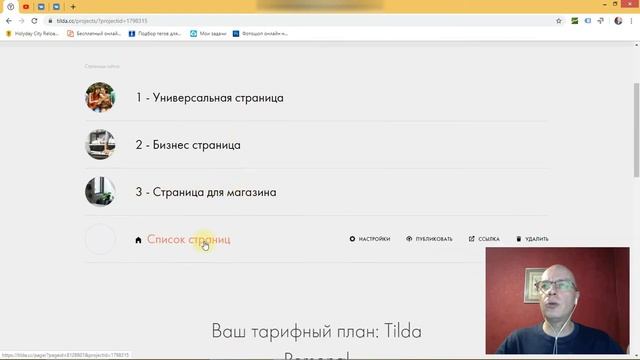Click the empty round thumbnail of Список страниц
The width and height of the screenshot is (640, 360).
point(100,239)
